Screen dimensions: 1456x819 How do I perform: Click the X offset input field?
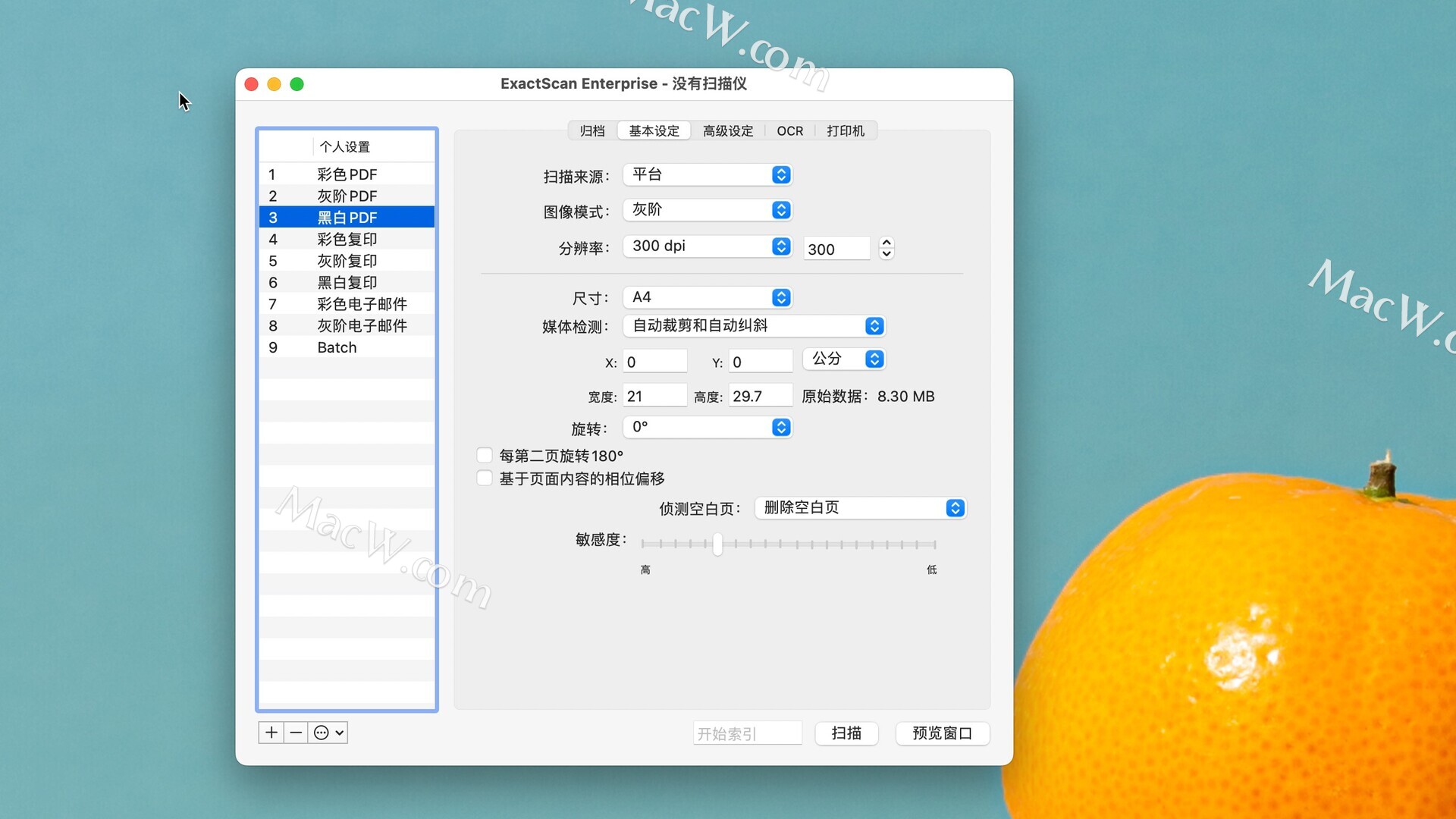[655, 362]
